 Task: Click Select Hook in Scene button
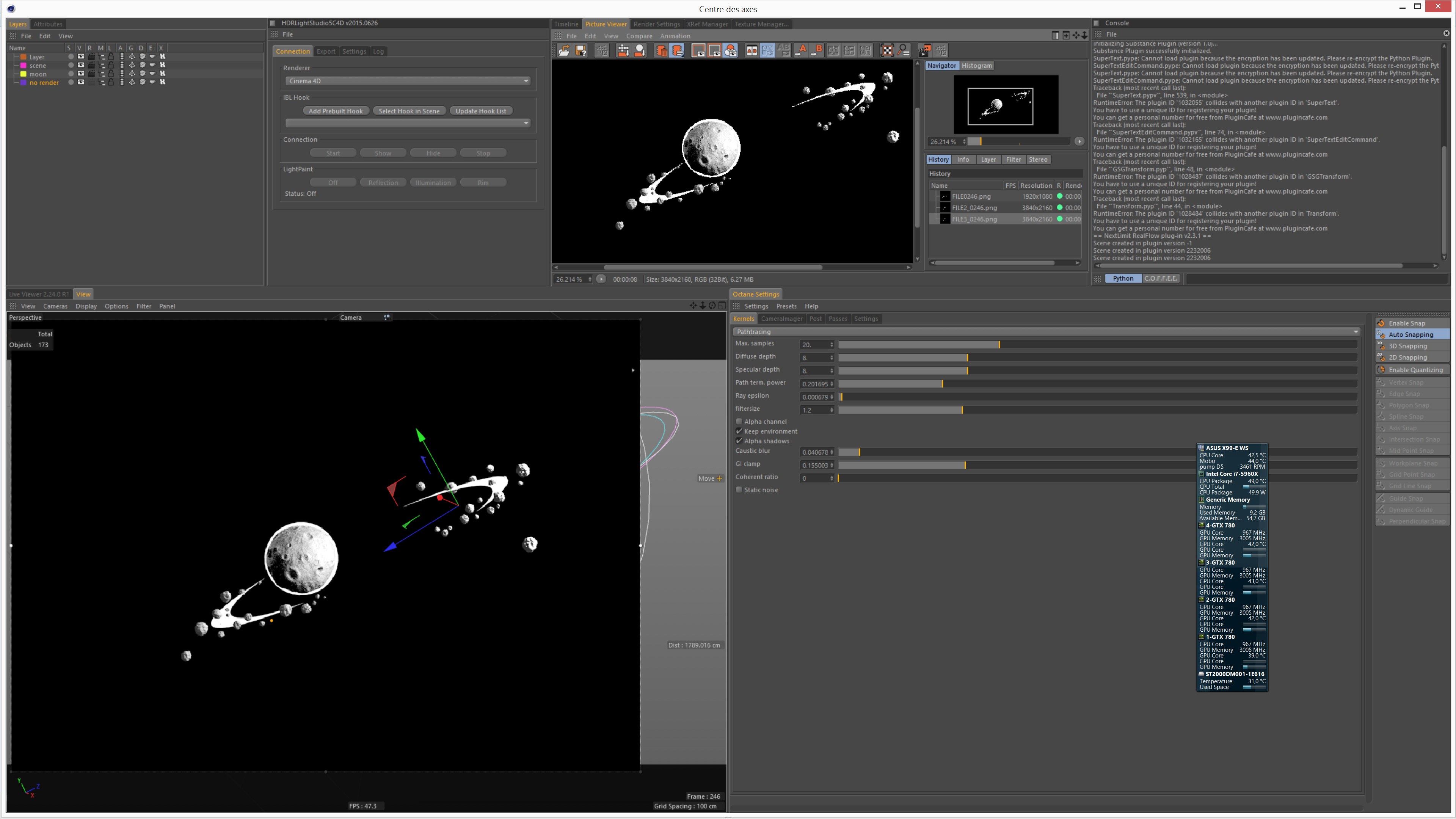click(409, 111)
